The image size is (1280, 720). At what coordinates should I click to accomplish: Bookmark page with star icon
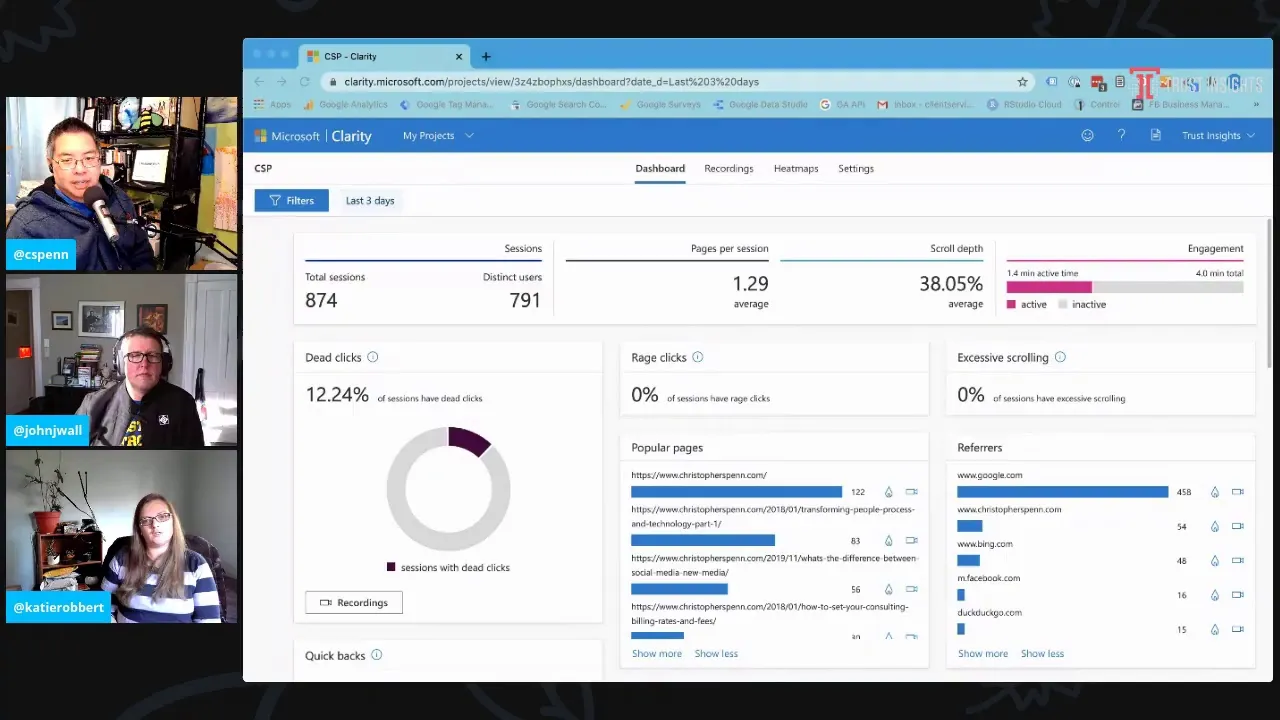[1022, 82]
